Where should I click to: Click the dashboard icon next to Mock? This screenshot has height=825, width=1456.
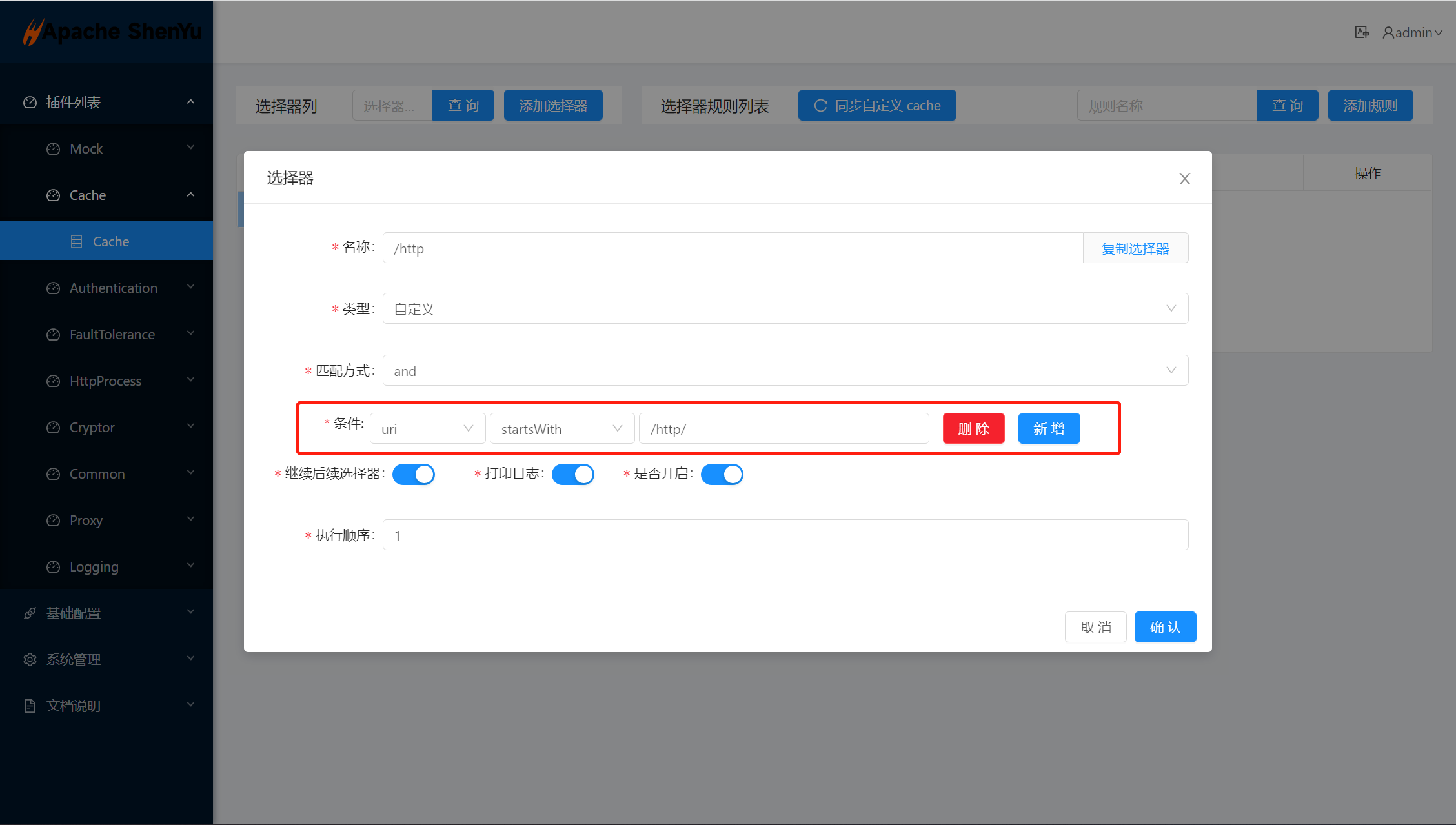53,149
